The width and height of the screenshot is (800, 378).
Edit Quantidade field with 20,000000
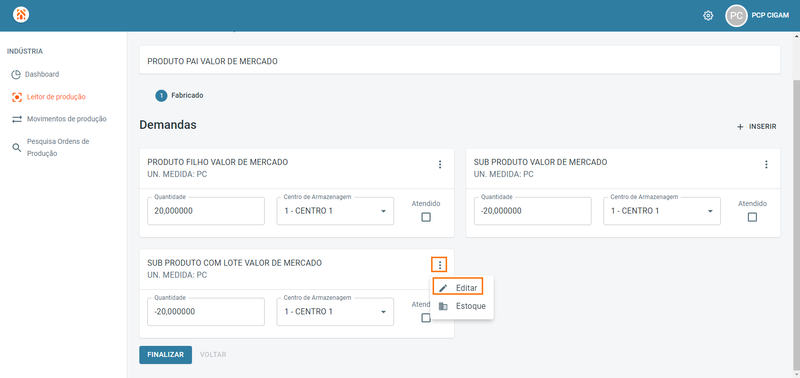[x=206, y=211]
